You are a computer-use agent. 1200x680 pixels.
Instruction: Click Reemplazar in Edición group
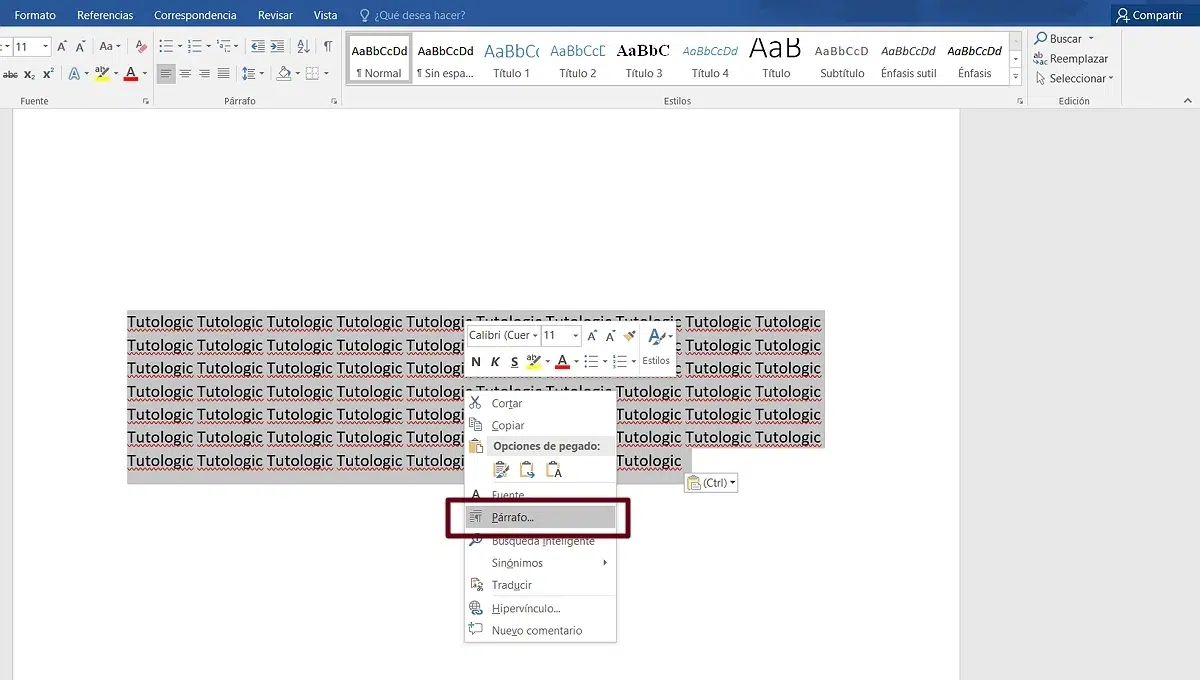coord(1071,58)
